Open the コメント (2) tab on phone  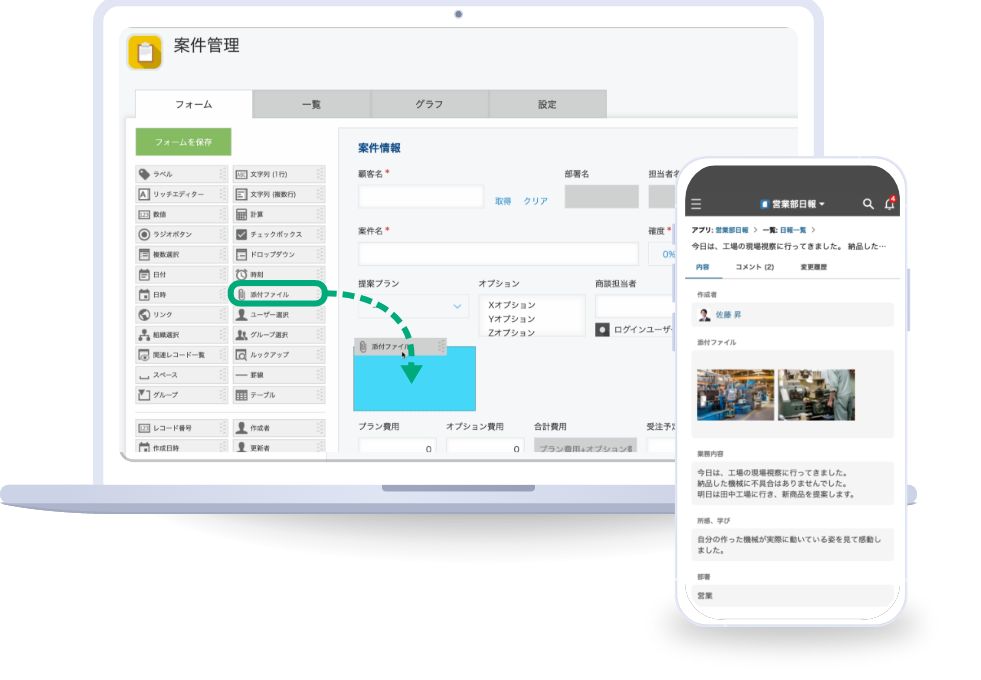755,267
